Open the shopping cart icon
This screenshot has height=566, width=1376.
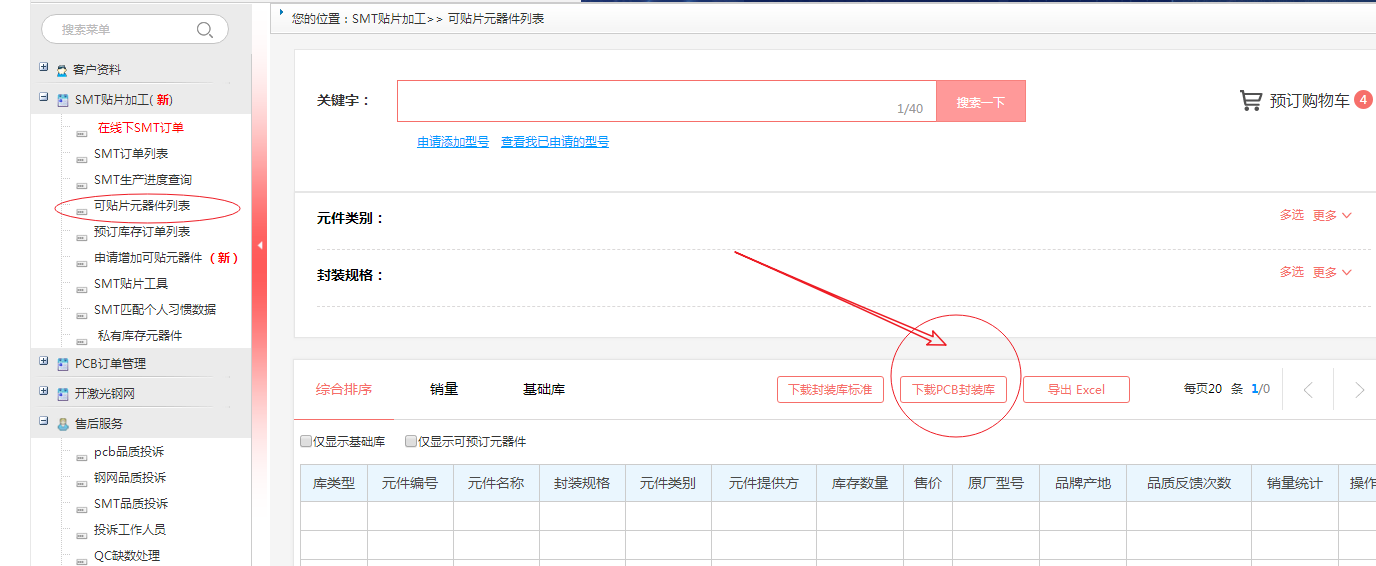pyautogui.click(x=1250, y=101)
